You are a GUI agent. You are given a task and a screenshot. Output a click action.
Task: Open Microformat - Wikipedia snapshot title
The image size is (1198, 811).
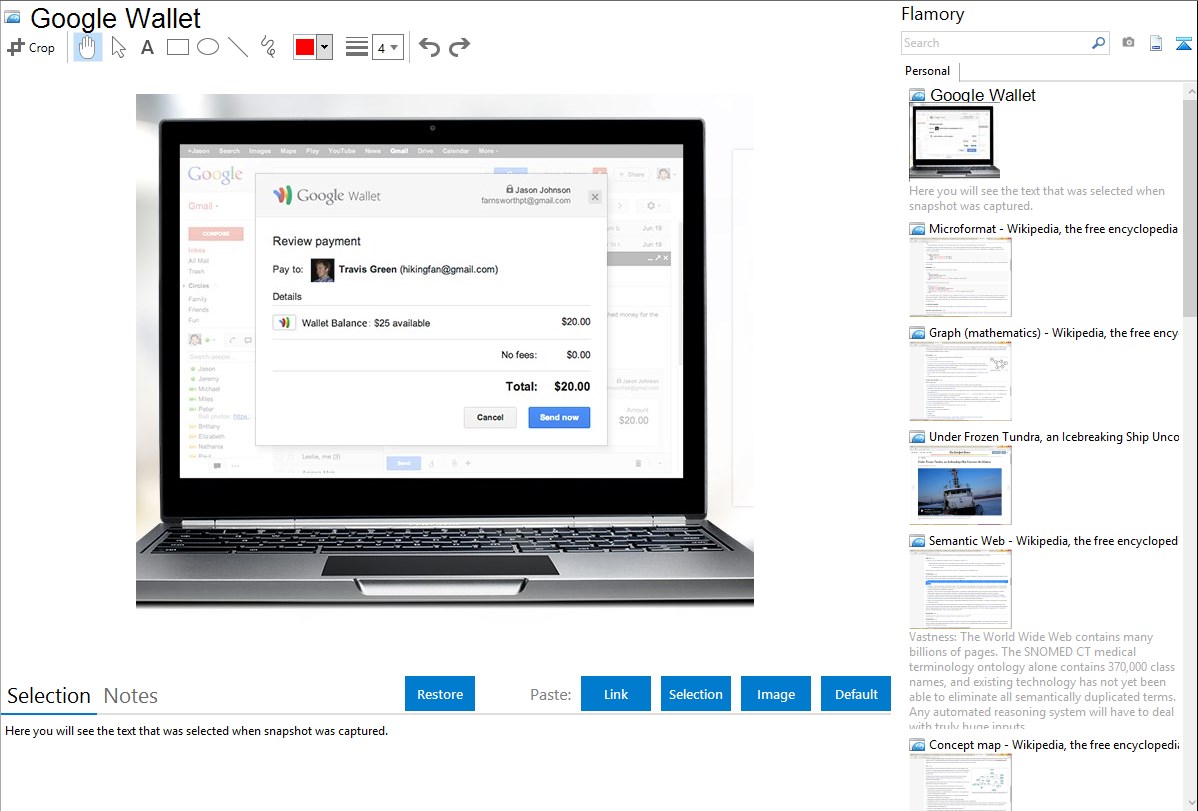[x=1053, y=229]
